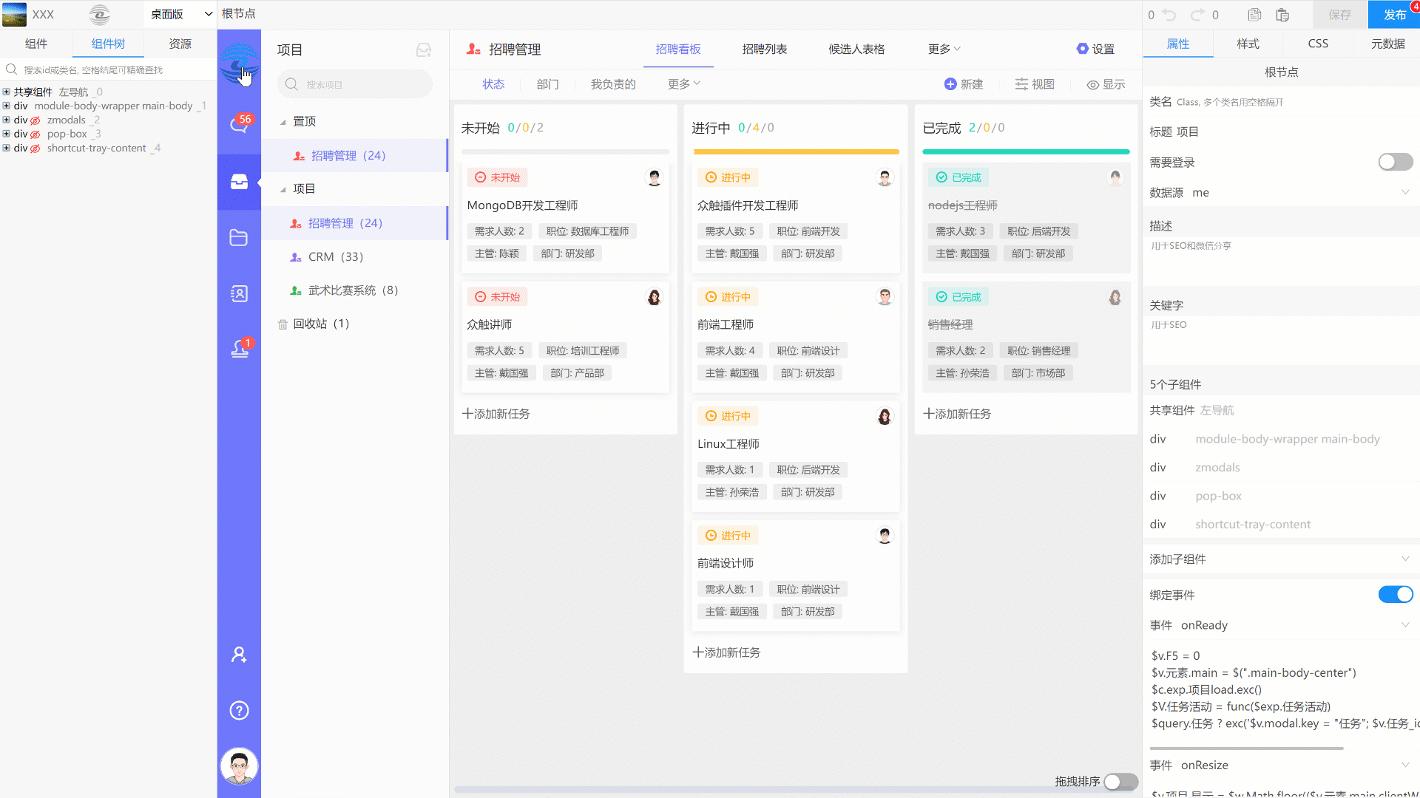This screenshot has height=798, width=1420.
Task: Open the approval stamp icon with 1 badge
Action: 240,349
